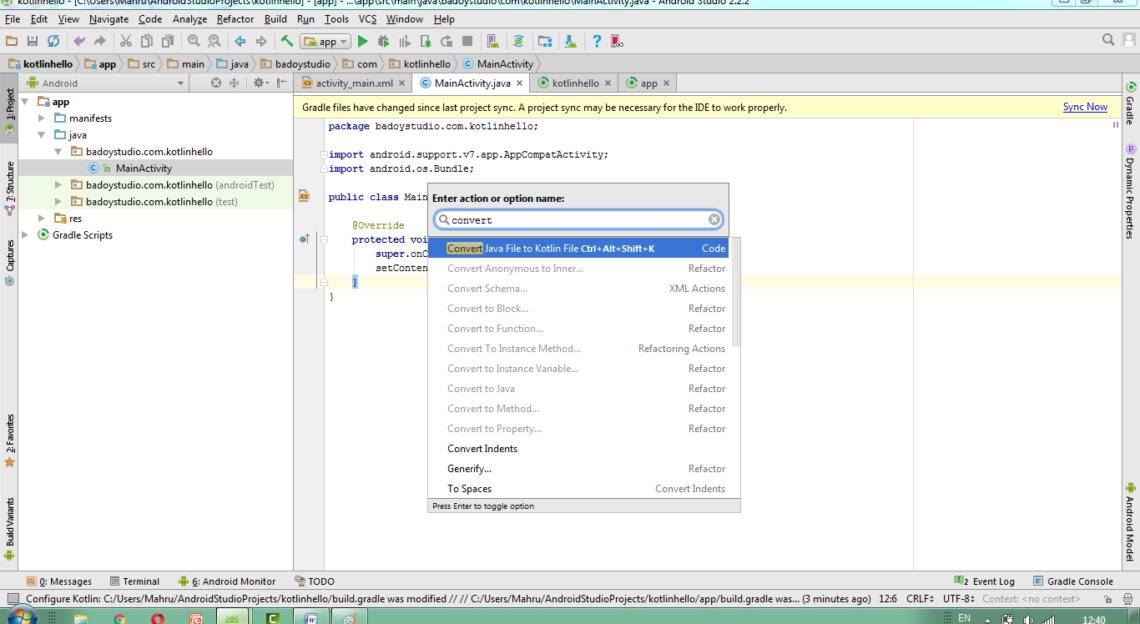
Task: Click the Cut scissors icon in the toolbar
Action: (x=126, y=41)
